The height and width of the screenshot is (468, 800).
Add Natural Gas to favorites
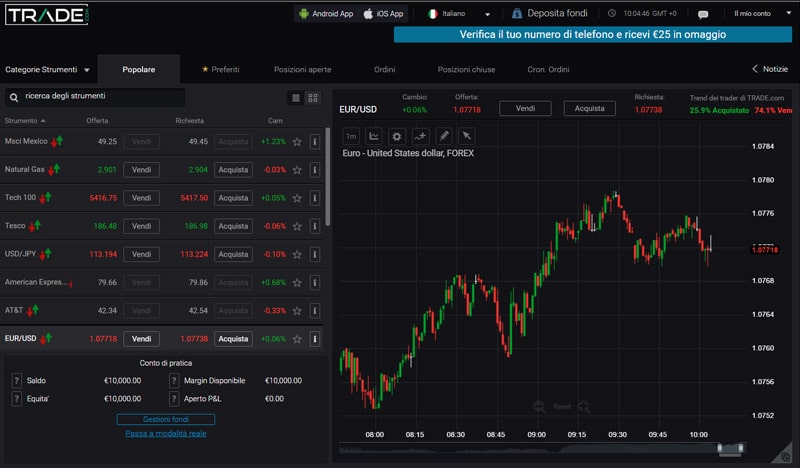pos(297,170)
